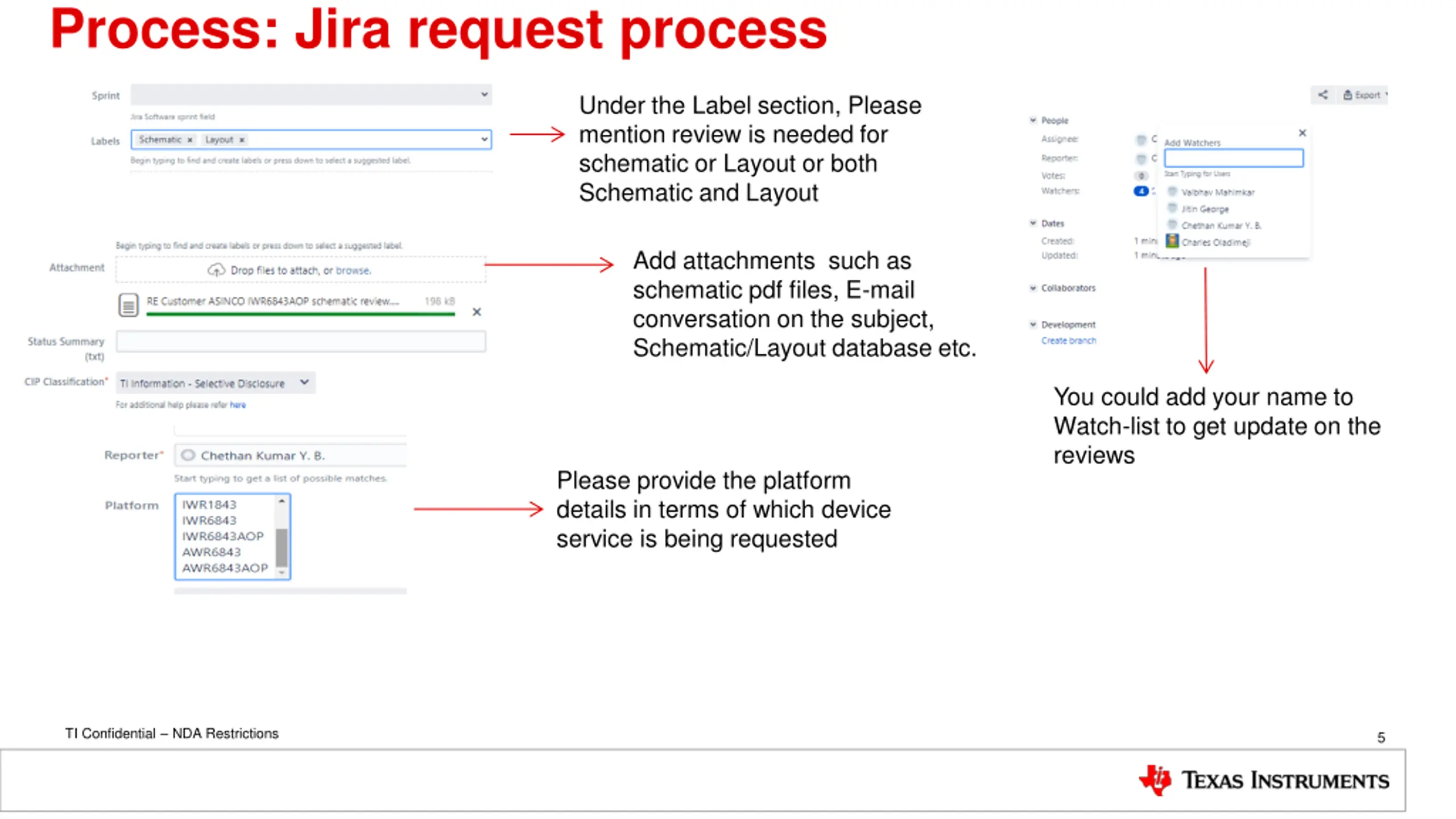The height and width of the screenshot is (819, 1456).
Task: Close the Add Watchers popup
Action: tap(1302, 133)
